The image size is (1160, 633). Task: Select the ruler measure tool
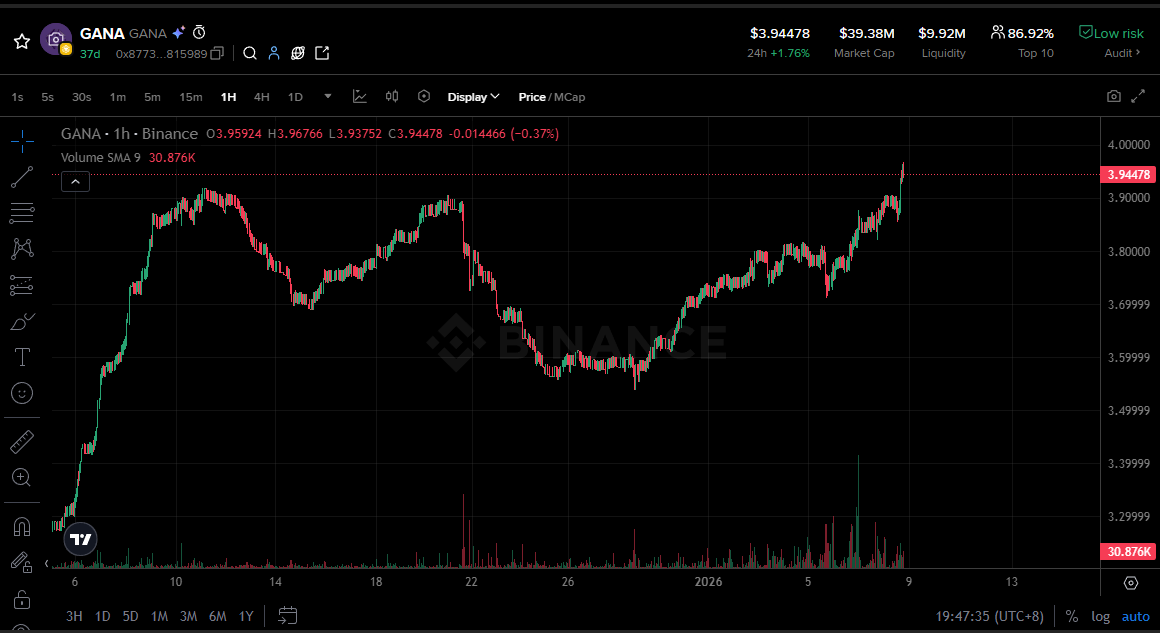22,442
